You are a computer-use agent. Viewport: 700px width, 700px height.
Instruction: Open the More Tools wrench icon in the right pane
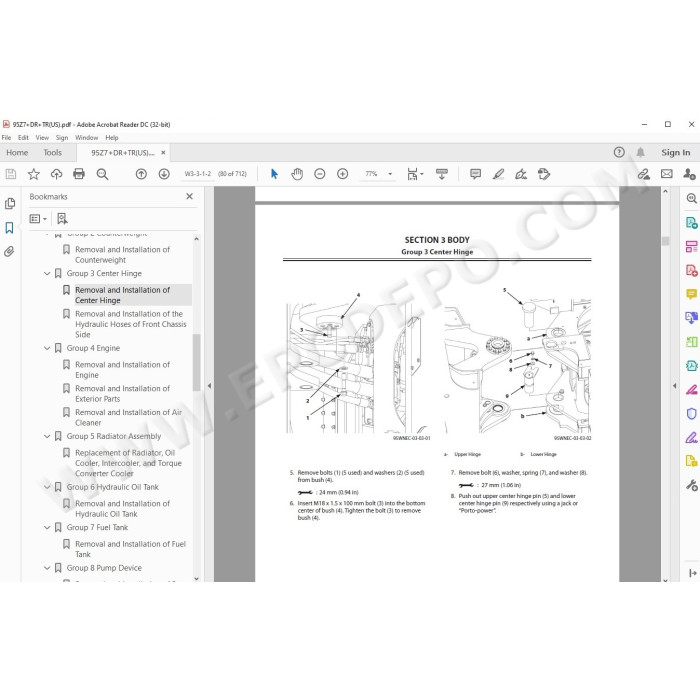tap(691, 485)
